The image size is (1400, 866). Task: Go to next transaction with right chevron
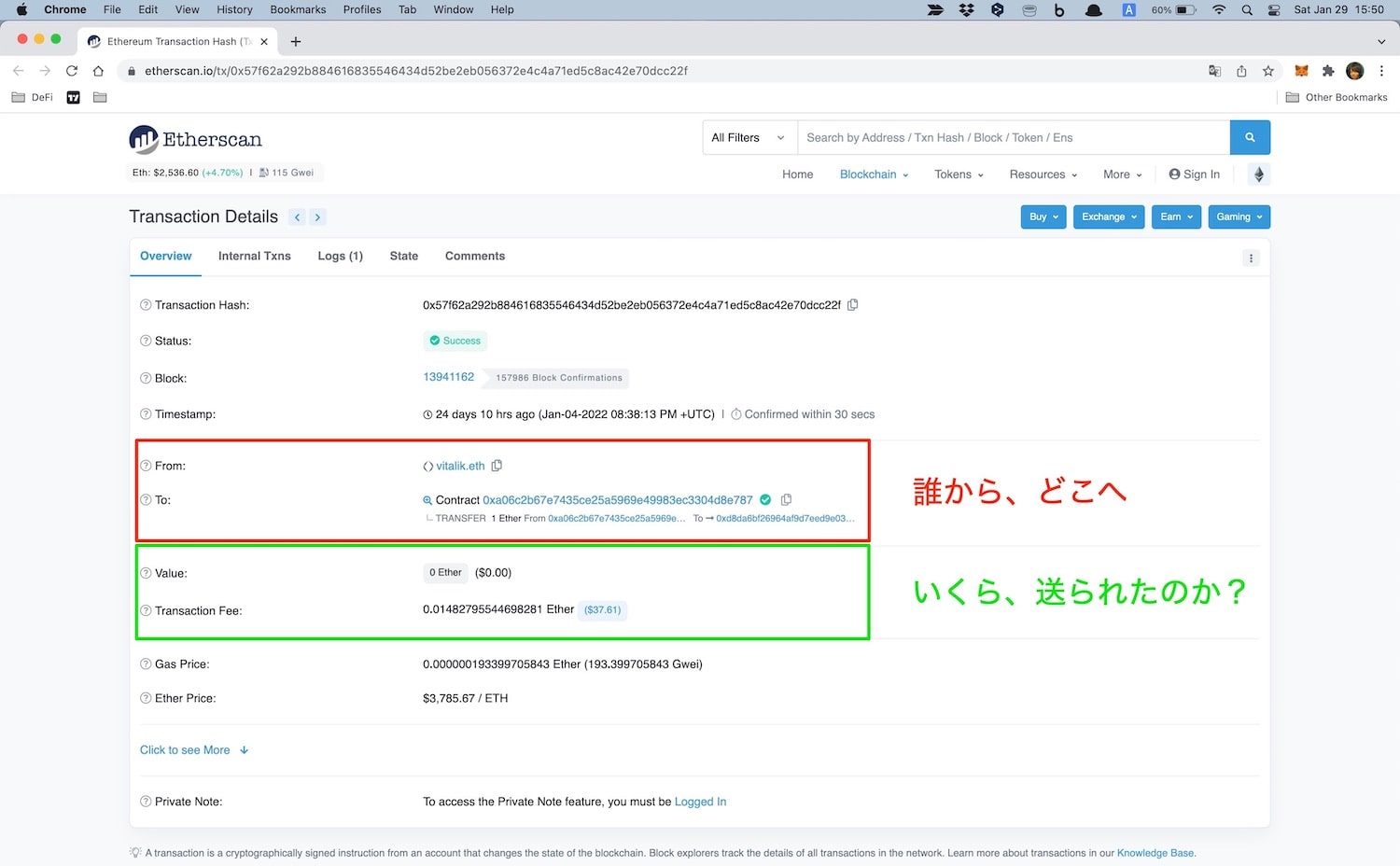317,217
